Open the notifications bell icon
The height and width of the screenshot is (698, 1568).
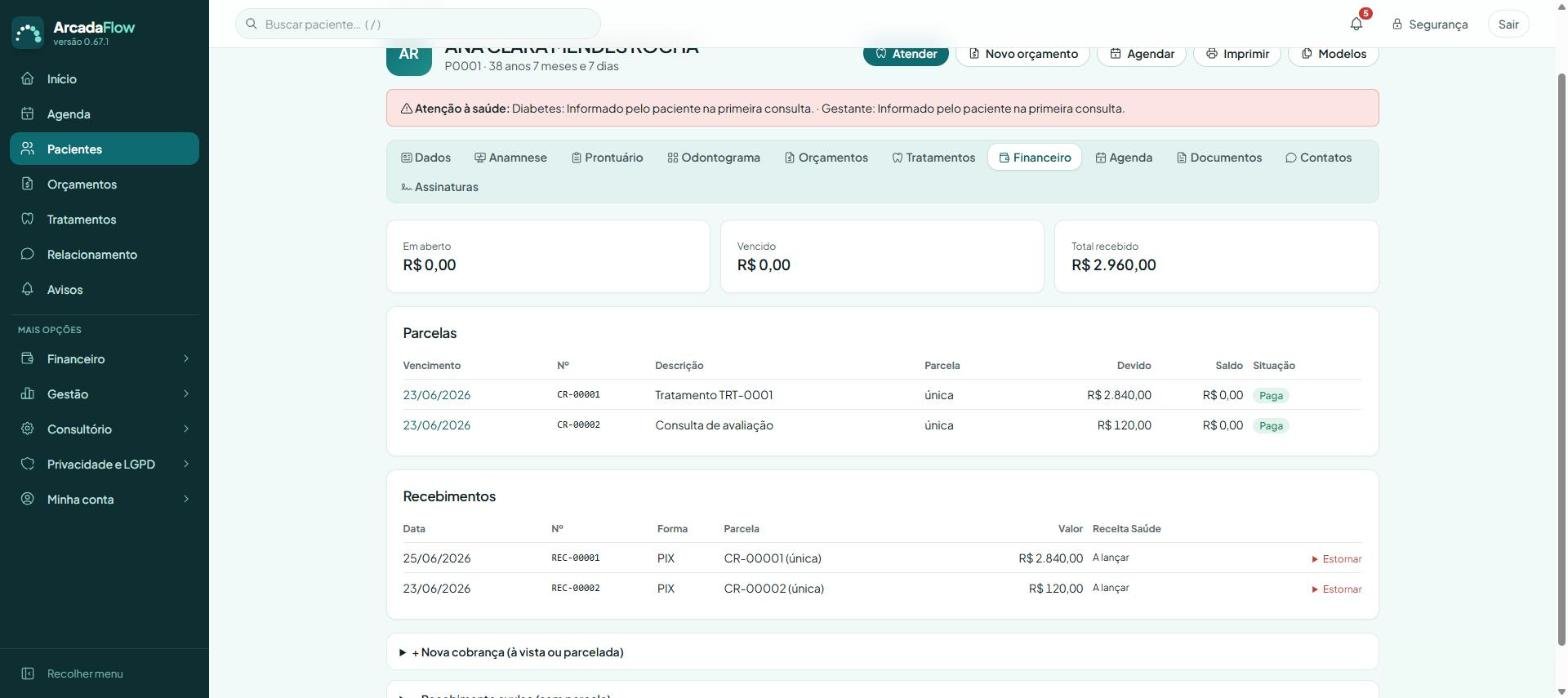1356,24
